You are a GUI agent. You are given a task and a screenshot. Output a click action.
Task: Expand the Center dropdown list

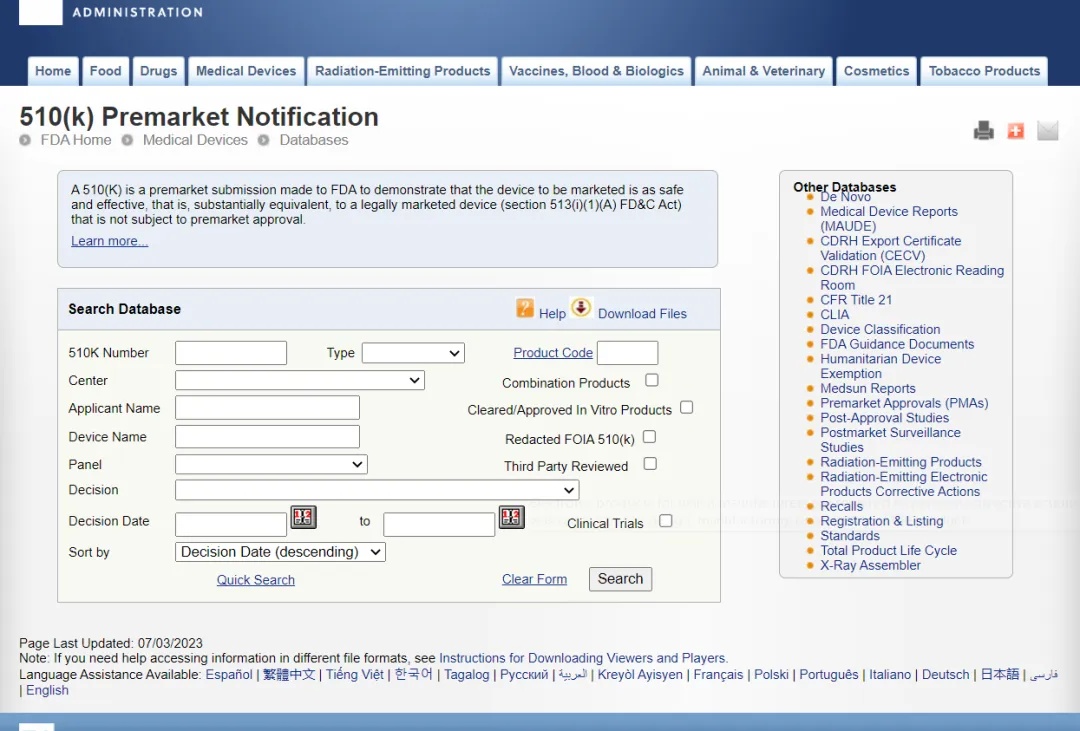point(300,381)
